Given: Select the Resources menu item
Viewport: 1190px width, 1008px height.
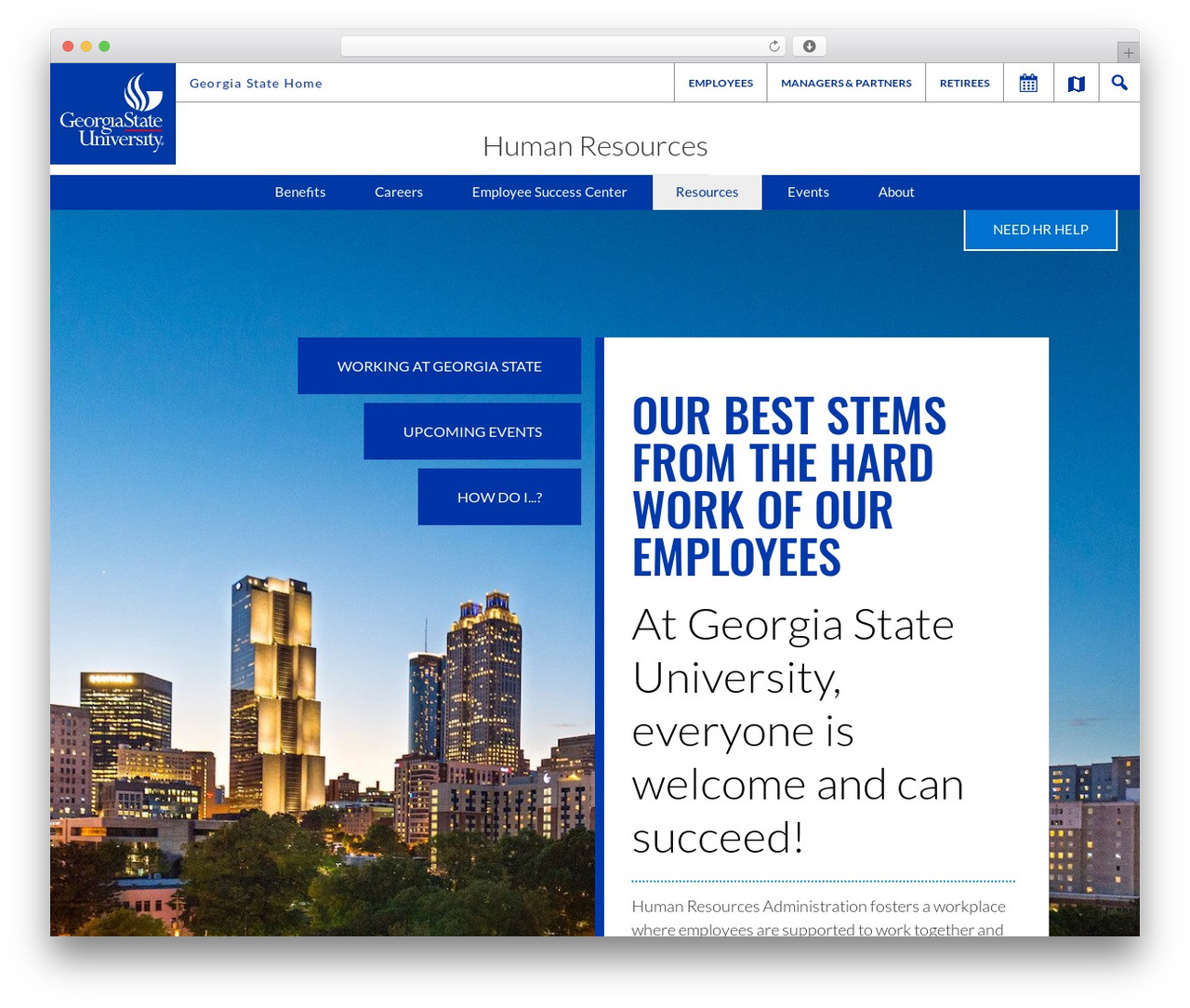Looking at the screenshot, I should [707, 192].
